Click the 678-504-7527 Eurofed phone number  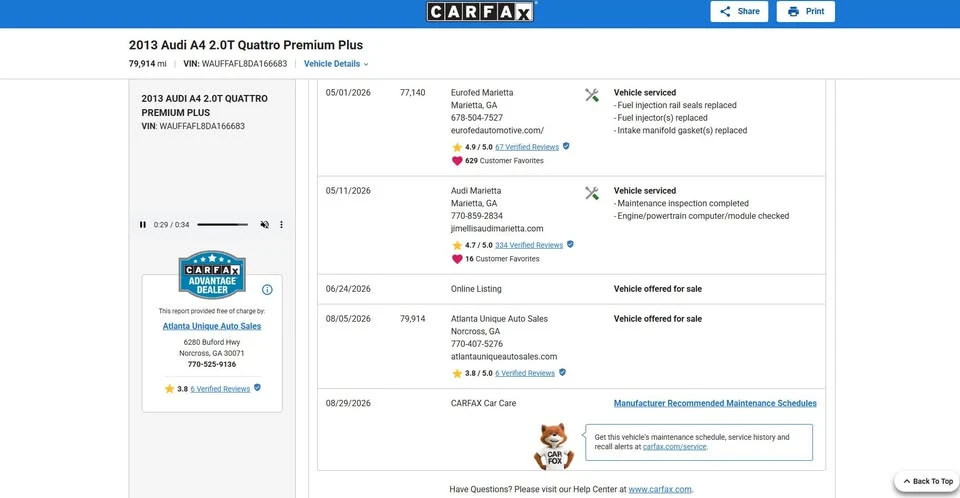476,118
